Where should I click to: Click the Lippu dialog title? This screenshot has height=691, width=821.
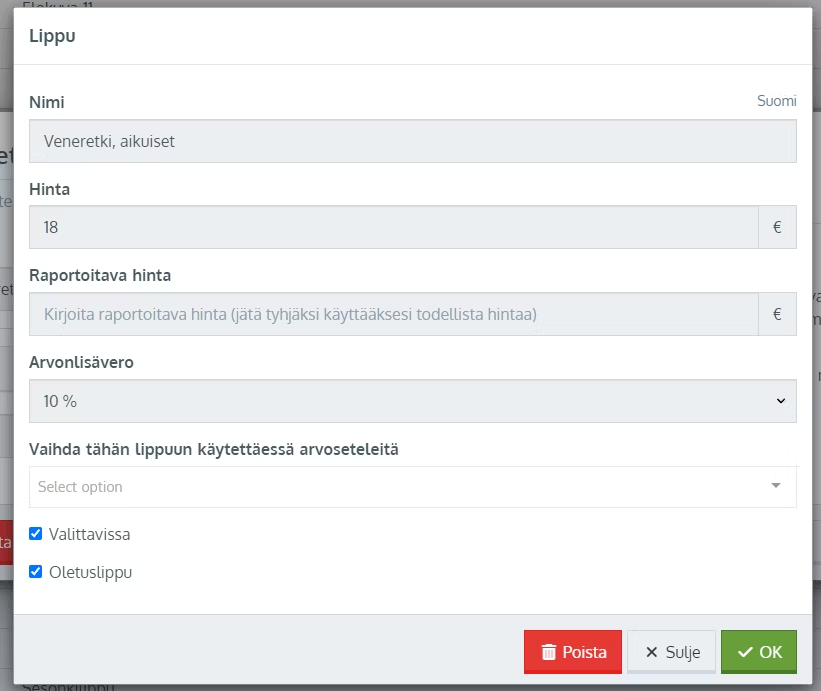52,37
